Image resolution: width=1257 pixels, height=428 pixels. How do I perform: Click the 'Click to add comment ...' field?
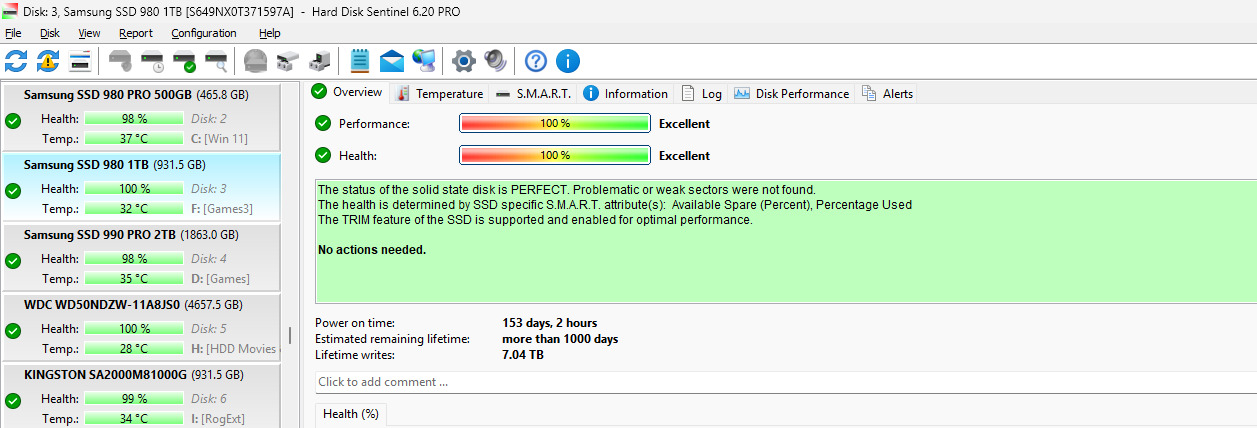[785, 382]
